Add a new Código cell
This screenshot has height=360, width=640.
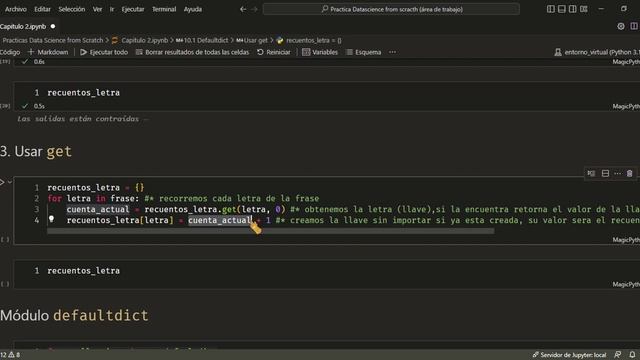tap(10, 52)
